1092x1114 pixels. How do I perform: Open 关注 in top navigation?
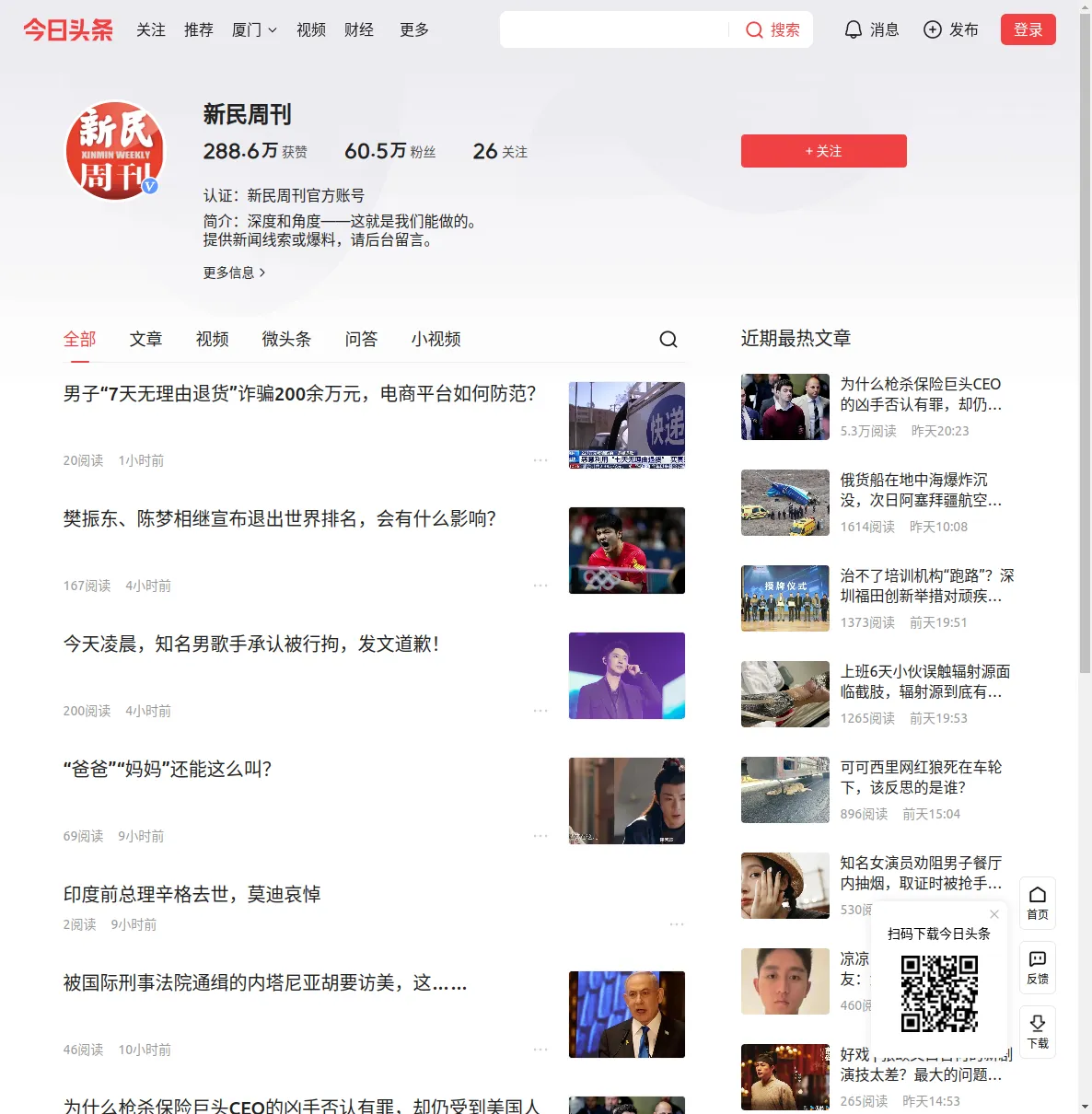tap(151, 30)
